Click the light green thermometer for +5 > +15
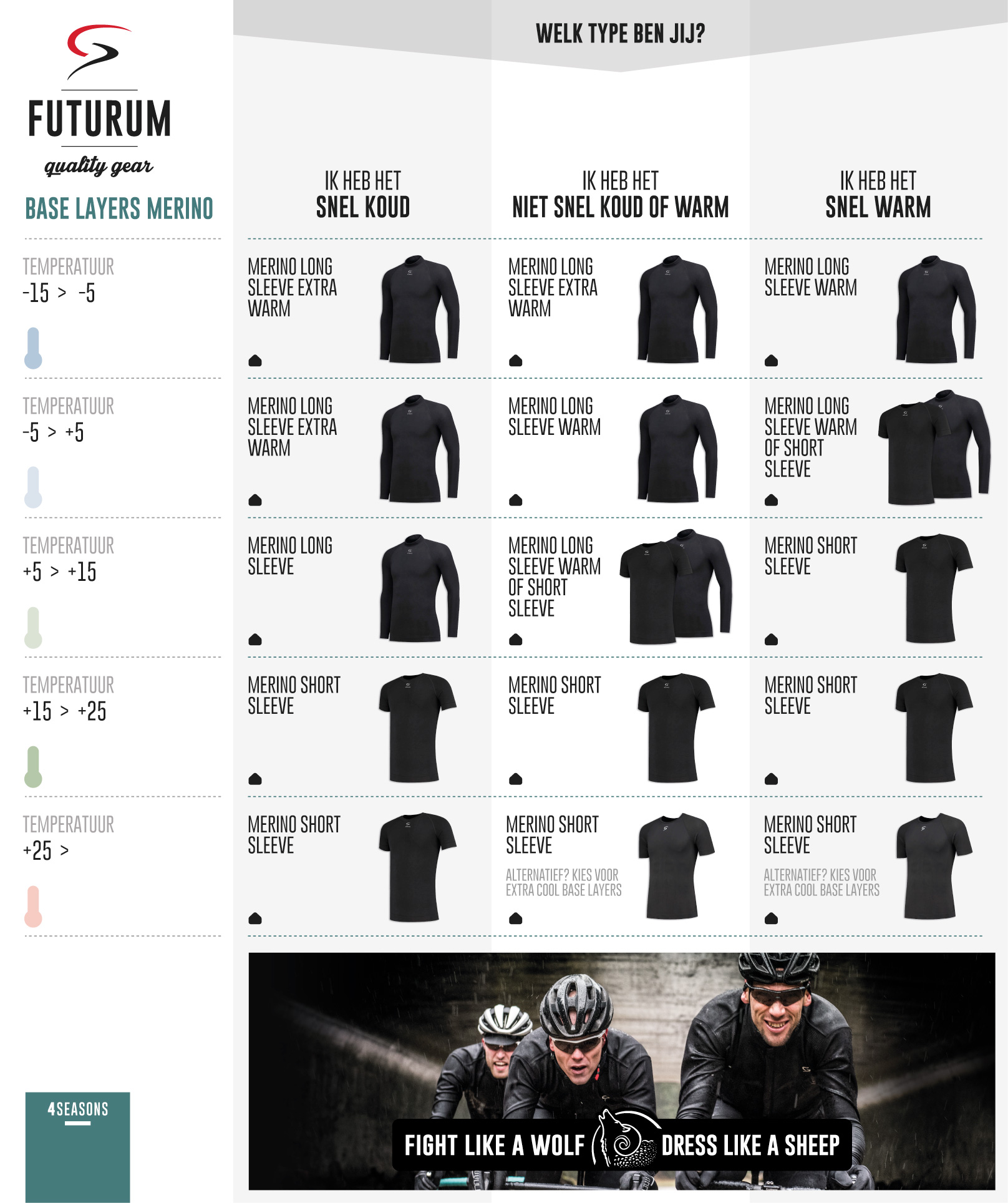The image size is (1008, 1203). (x=33, y=628)
